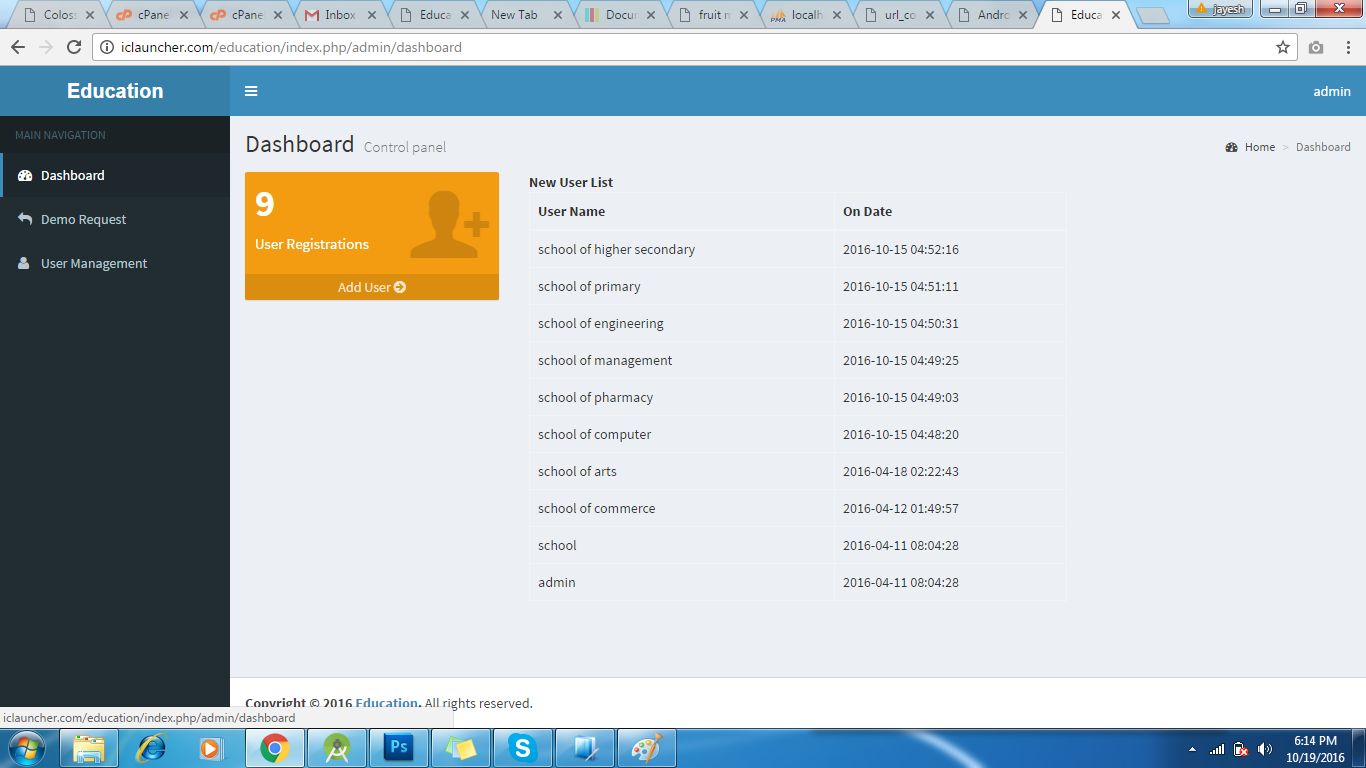Close the active Educa tab
This screenshot has width=1366, height=768.
1116,15
